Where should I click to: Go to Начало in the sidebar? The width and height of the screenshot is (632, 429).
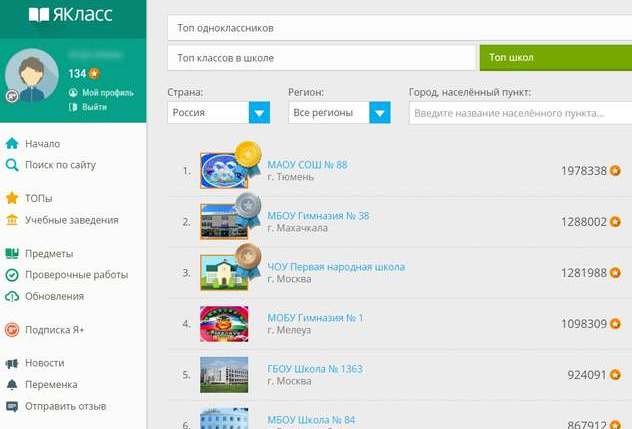coord(42,144)
